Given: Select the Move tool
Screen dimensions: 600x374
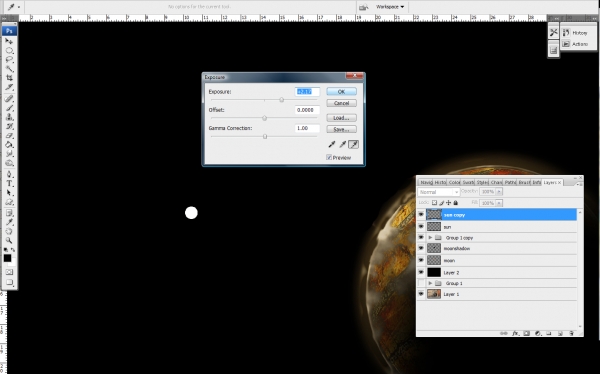Looking at the screenshot, I should (9, 41).
